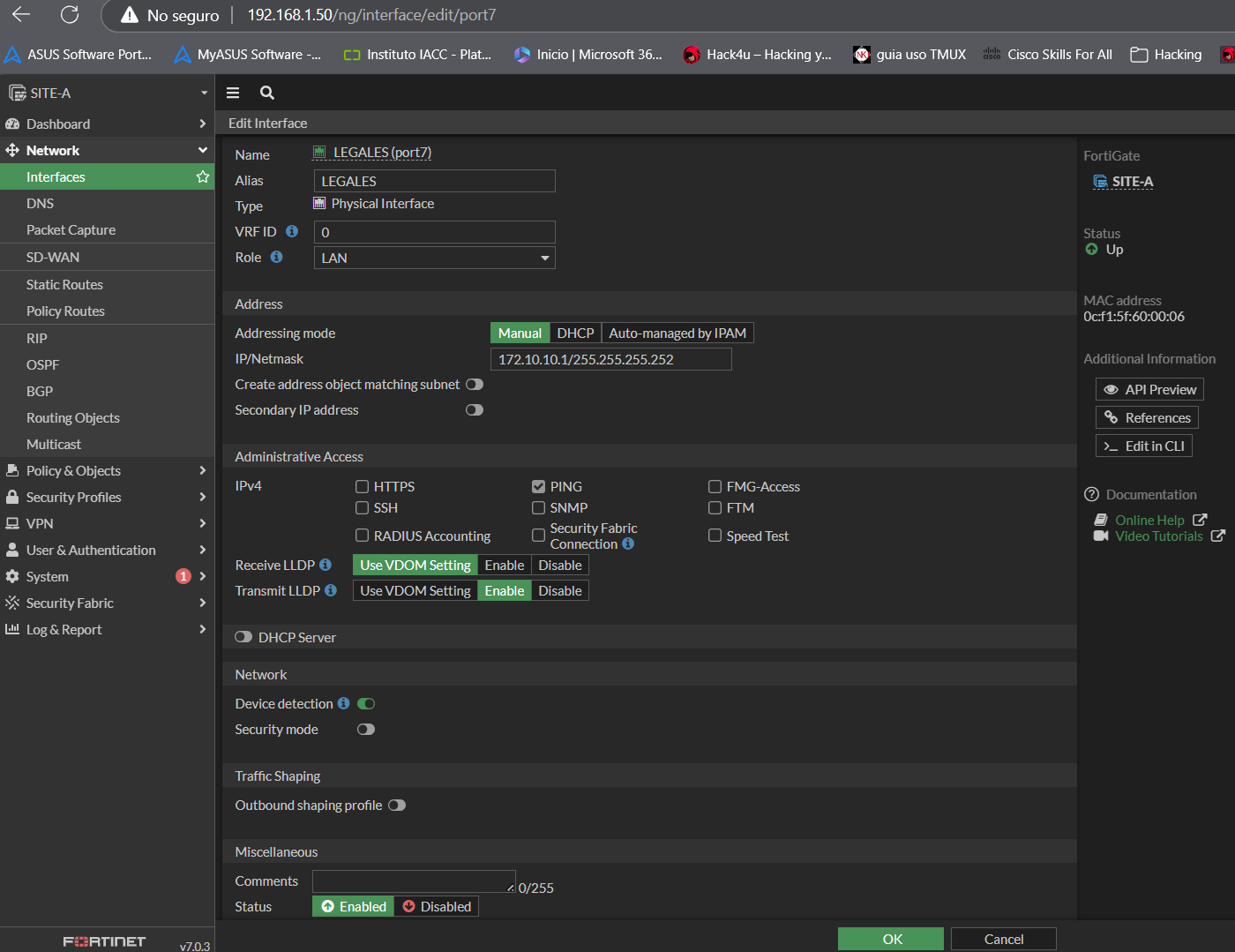Click the Receive LLDP info icon

tap(326, 565)
